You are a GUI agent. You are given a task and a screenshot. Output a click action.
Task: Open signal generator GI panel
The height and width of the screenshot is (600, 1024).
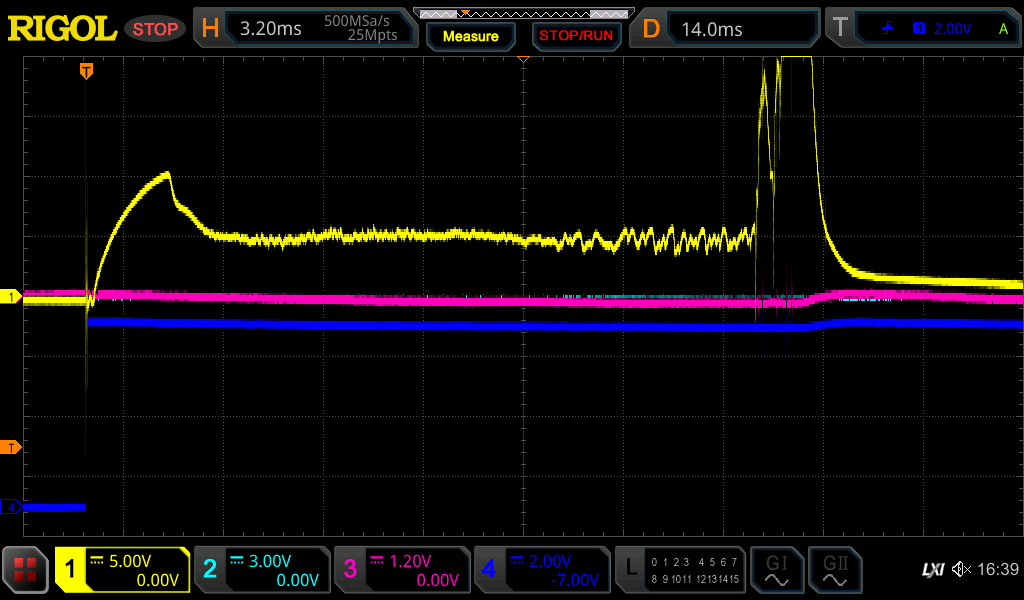776,570
